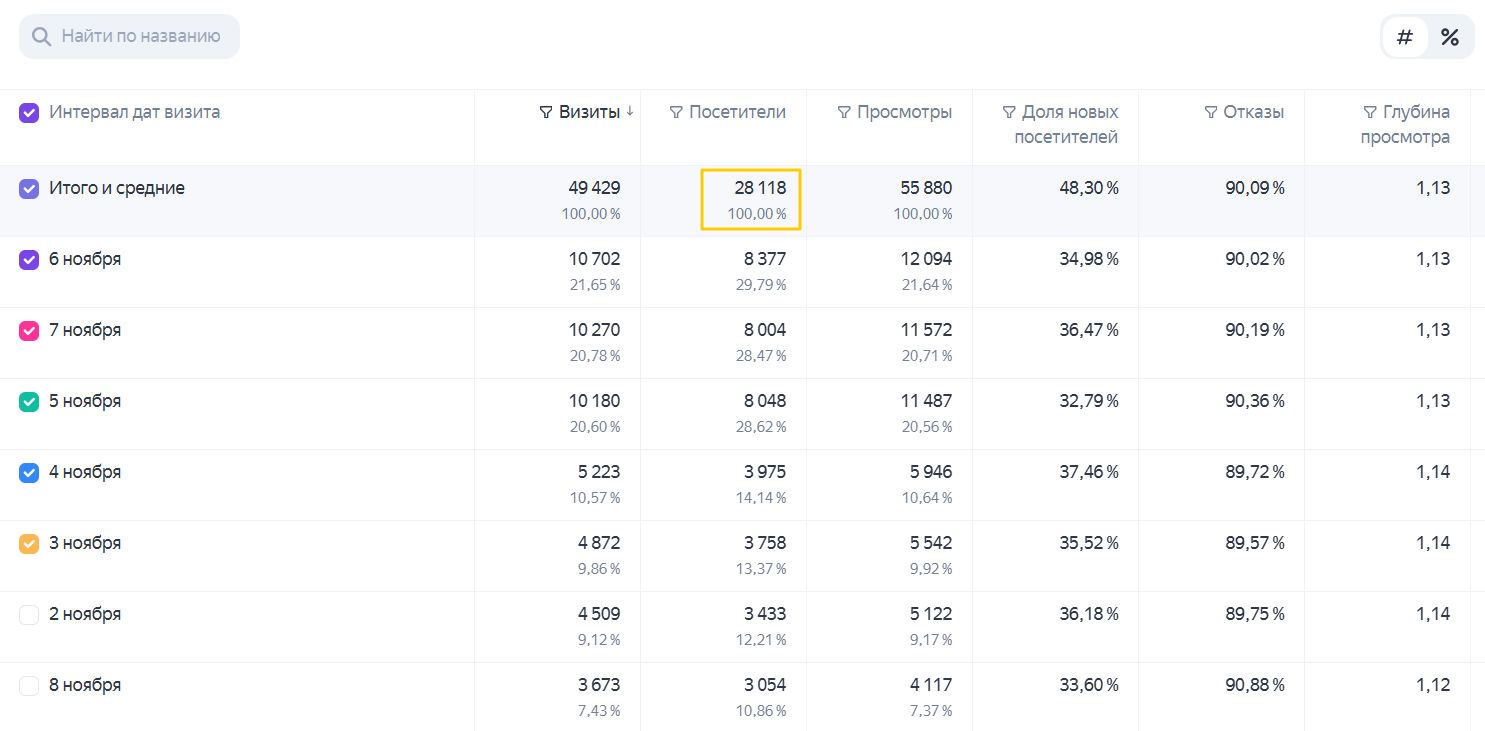
Task: Check the 8 ноября row checkbox
Action: [x=29, y=685]
